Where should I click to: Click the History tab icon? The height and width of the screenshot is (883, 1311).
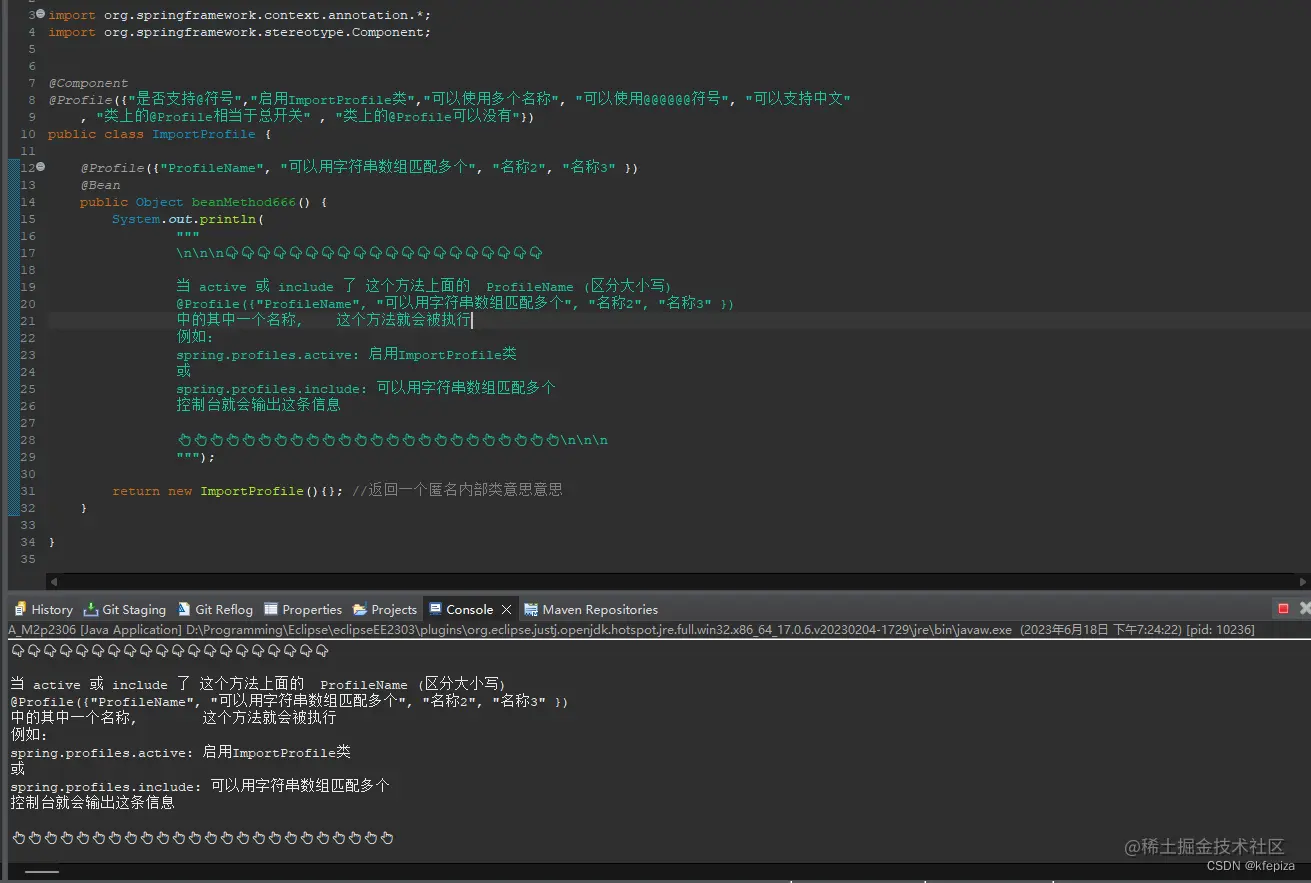(19, 609)
